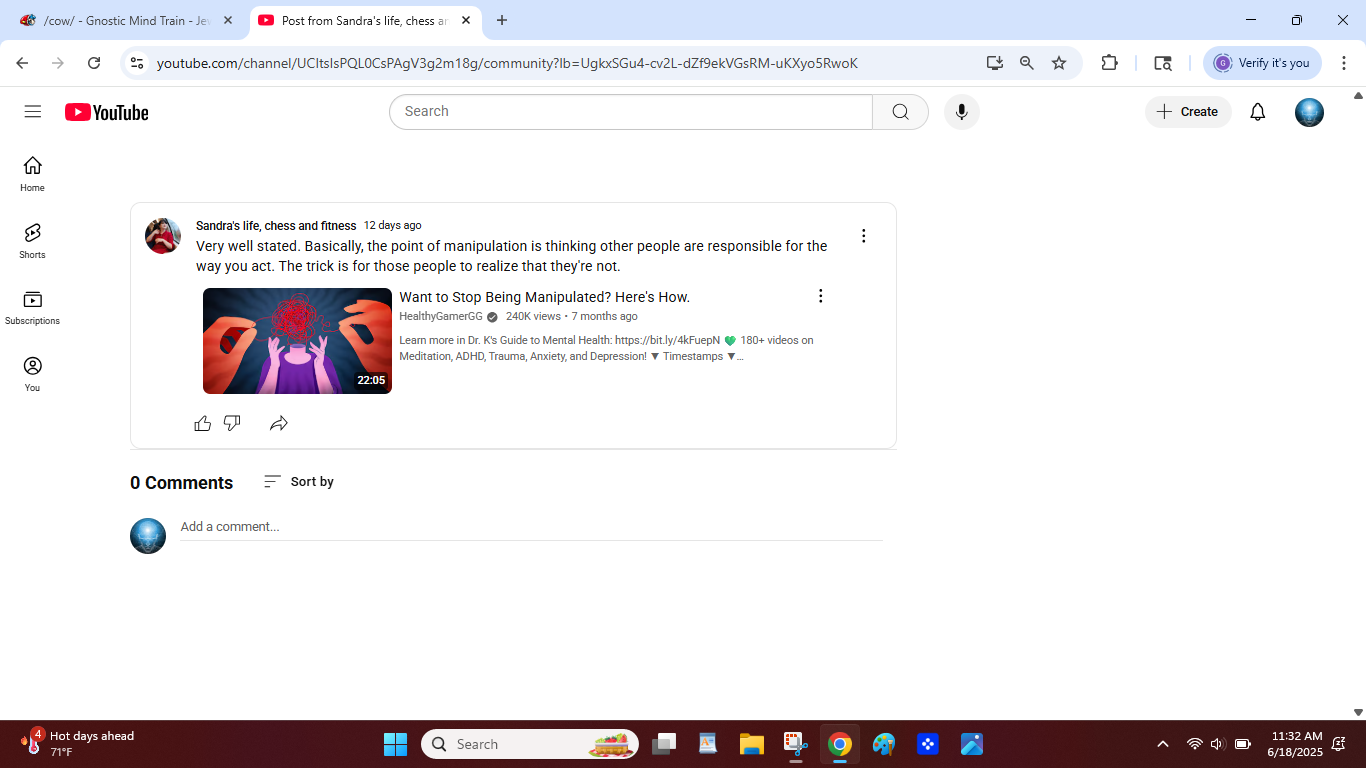This screenshot has height=768, width=1366.
Task: View site information icon beside URL
Action: [x=137, y=63]
